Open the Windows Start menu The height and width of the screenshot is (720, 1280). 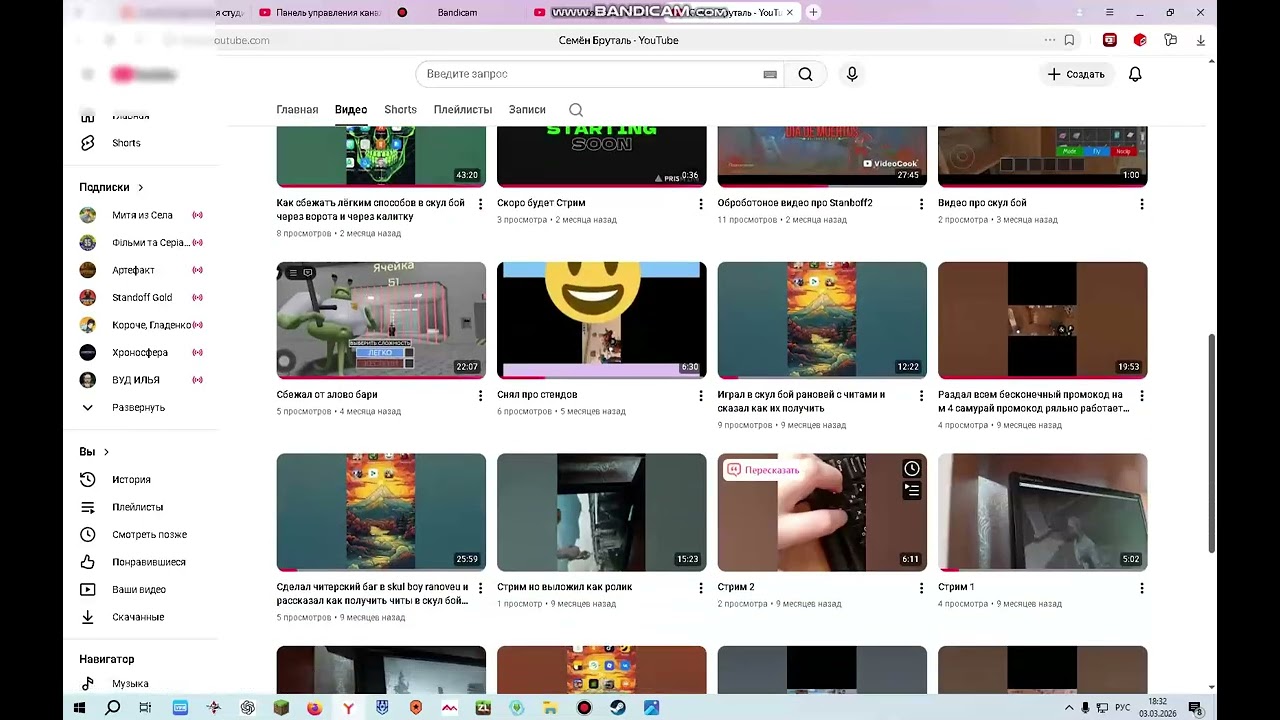[x=79, y=708]
